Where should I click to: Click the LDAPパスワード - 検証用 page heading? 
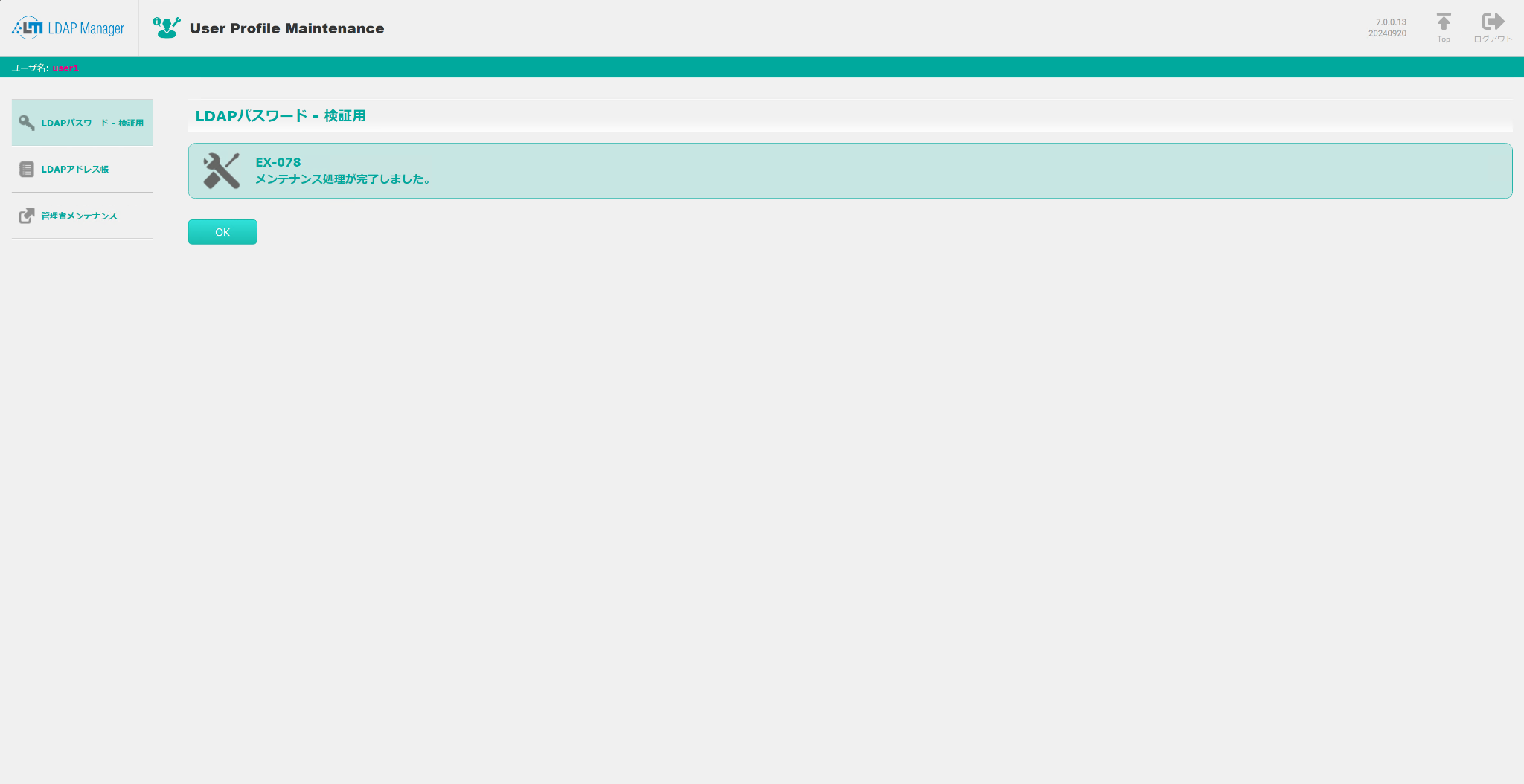(281, 116)
